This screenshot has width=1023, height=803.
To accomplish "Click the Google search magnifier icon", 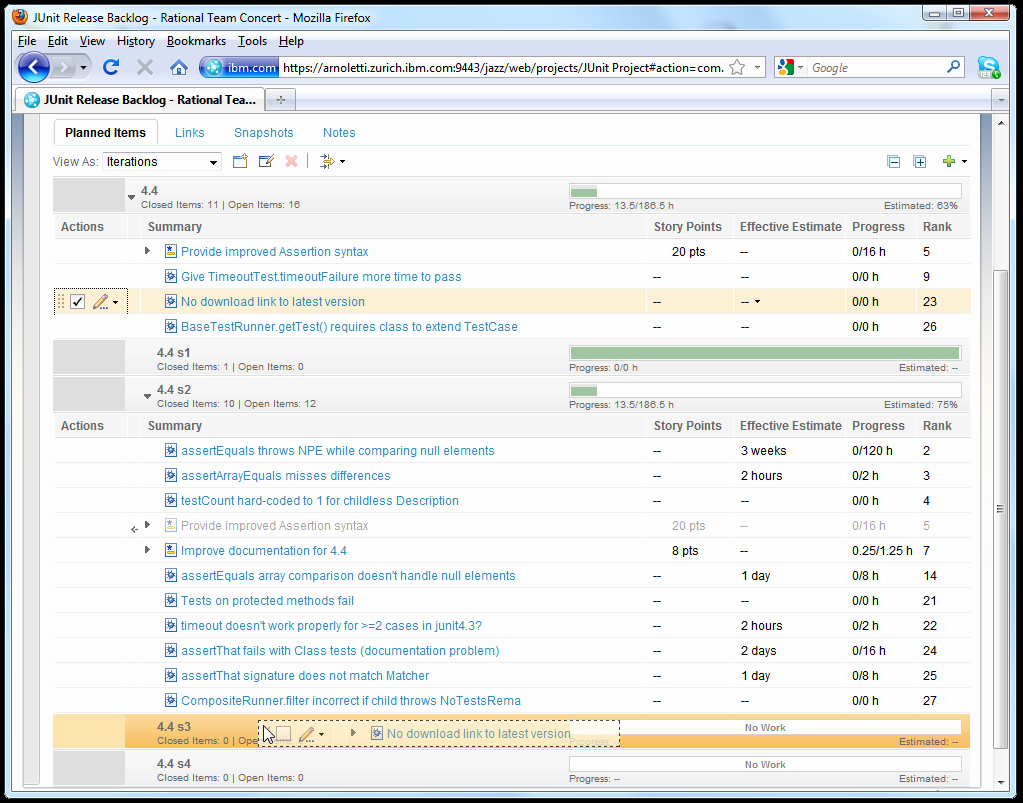I will pos(953,67).
